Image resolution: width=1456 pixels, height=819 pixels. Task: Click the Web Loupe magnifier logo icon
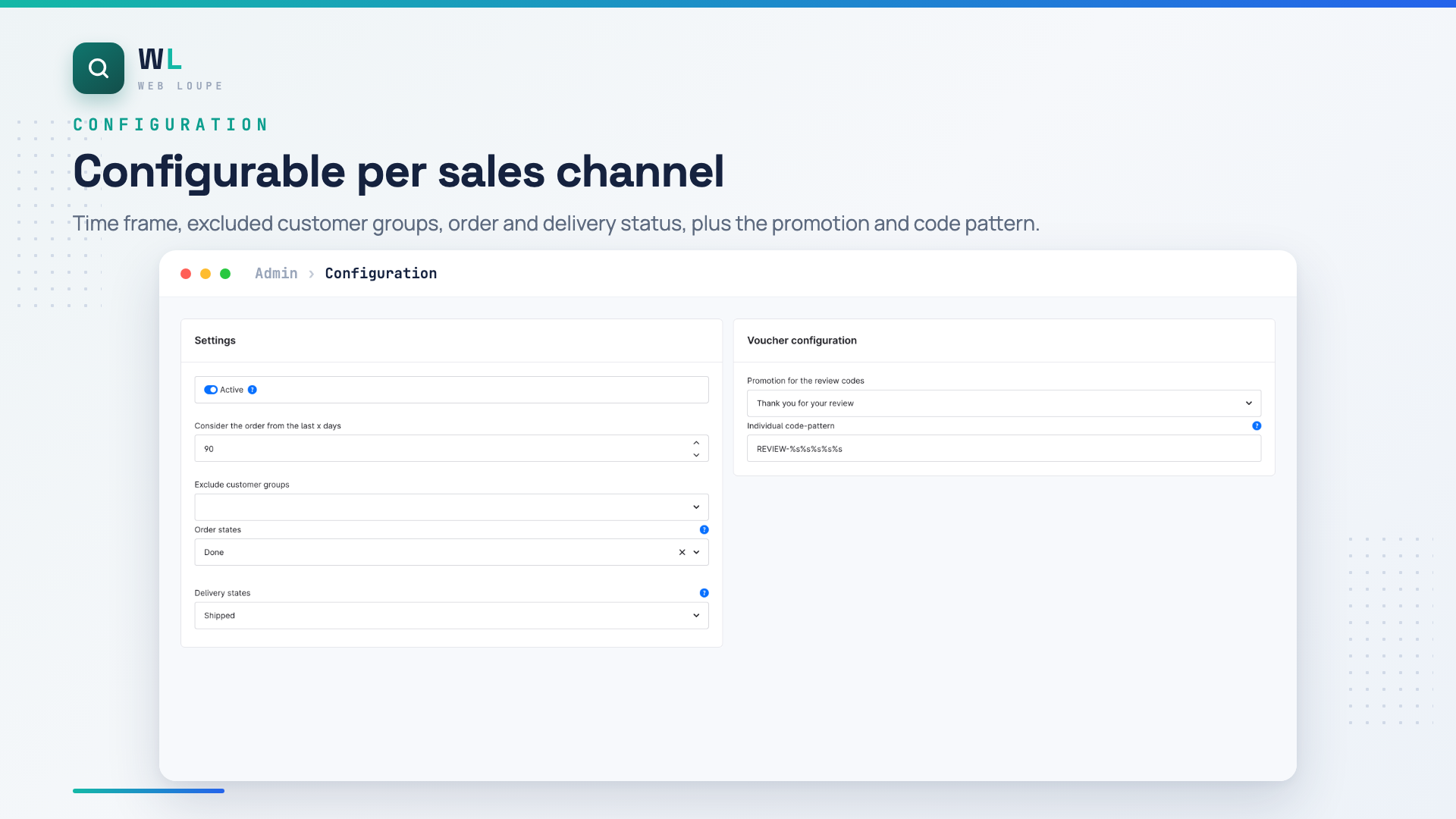click(x=99, y=68)
